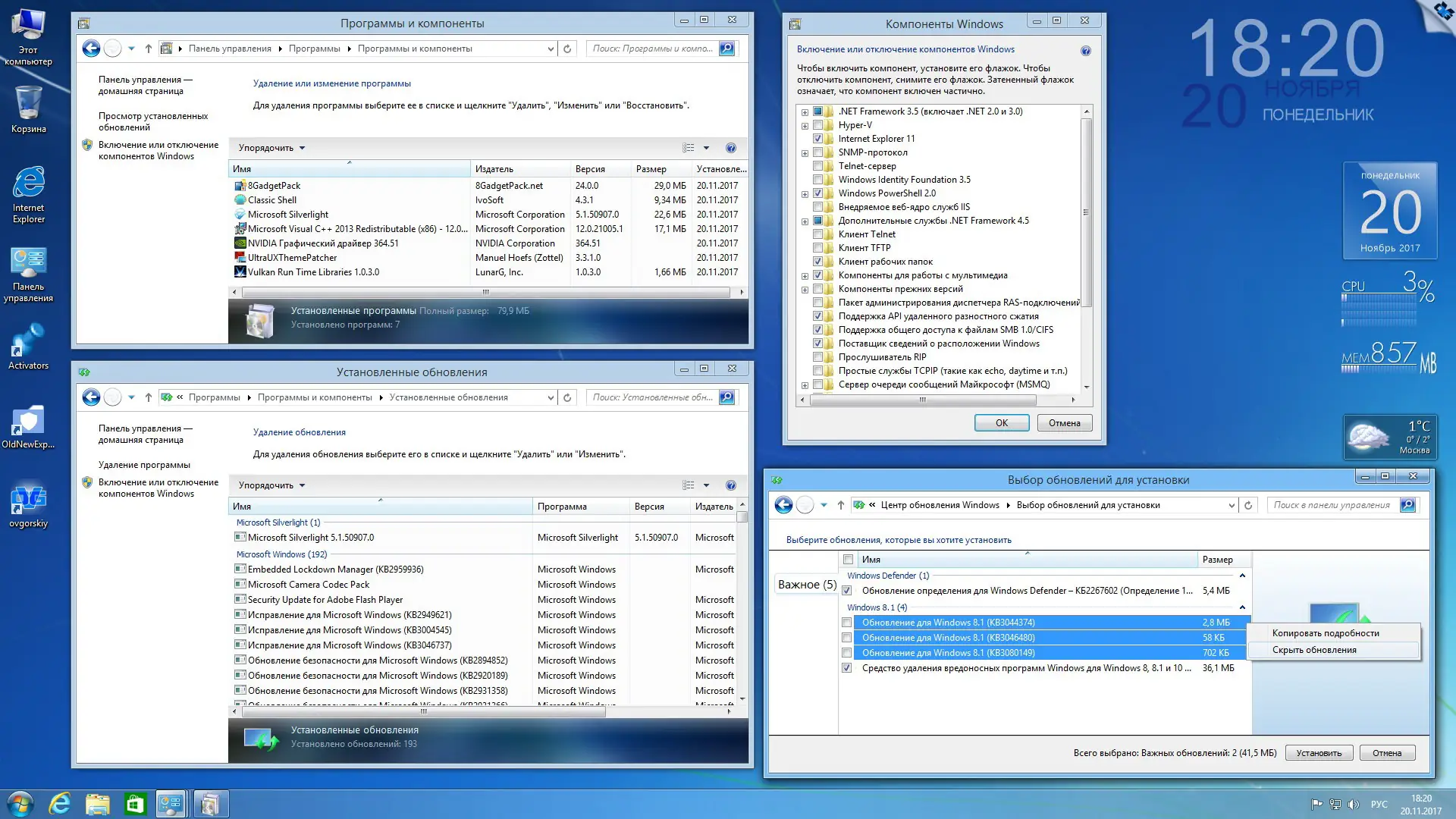This screenshot has height=819, width=1456.
Task: Click search icon in update selection window
Action: 1407,505
